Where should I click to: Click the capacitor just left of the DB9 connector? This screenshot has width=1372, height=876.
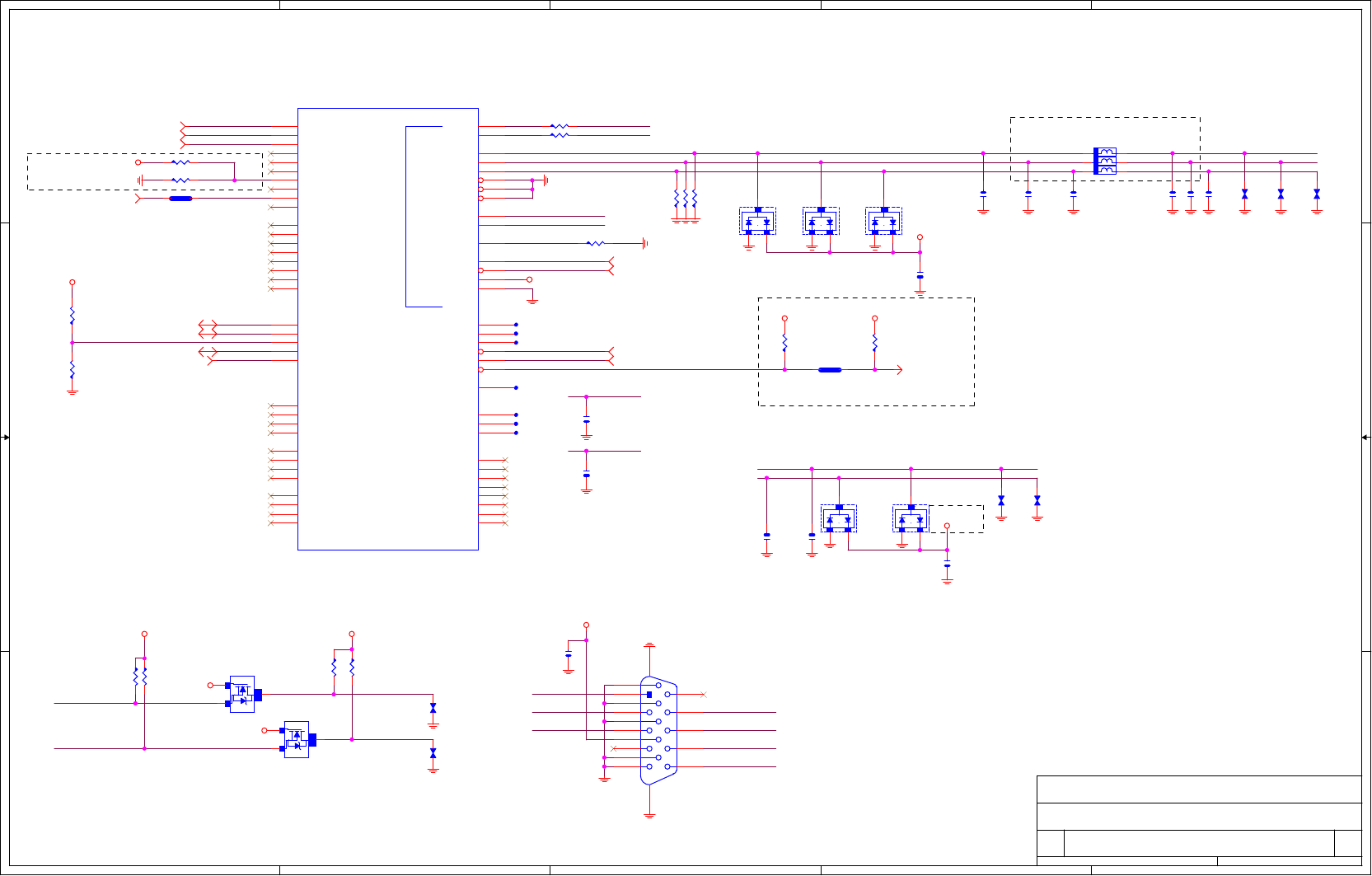pos(569,655)
